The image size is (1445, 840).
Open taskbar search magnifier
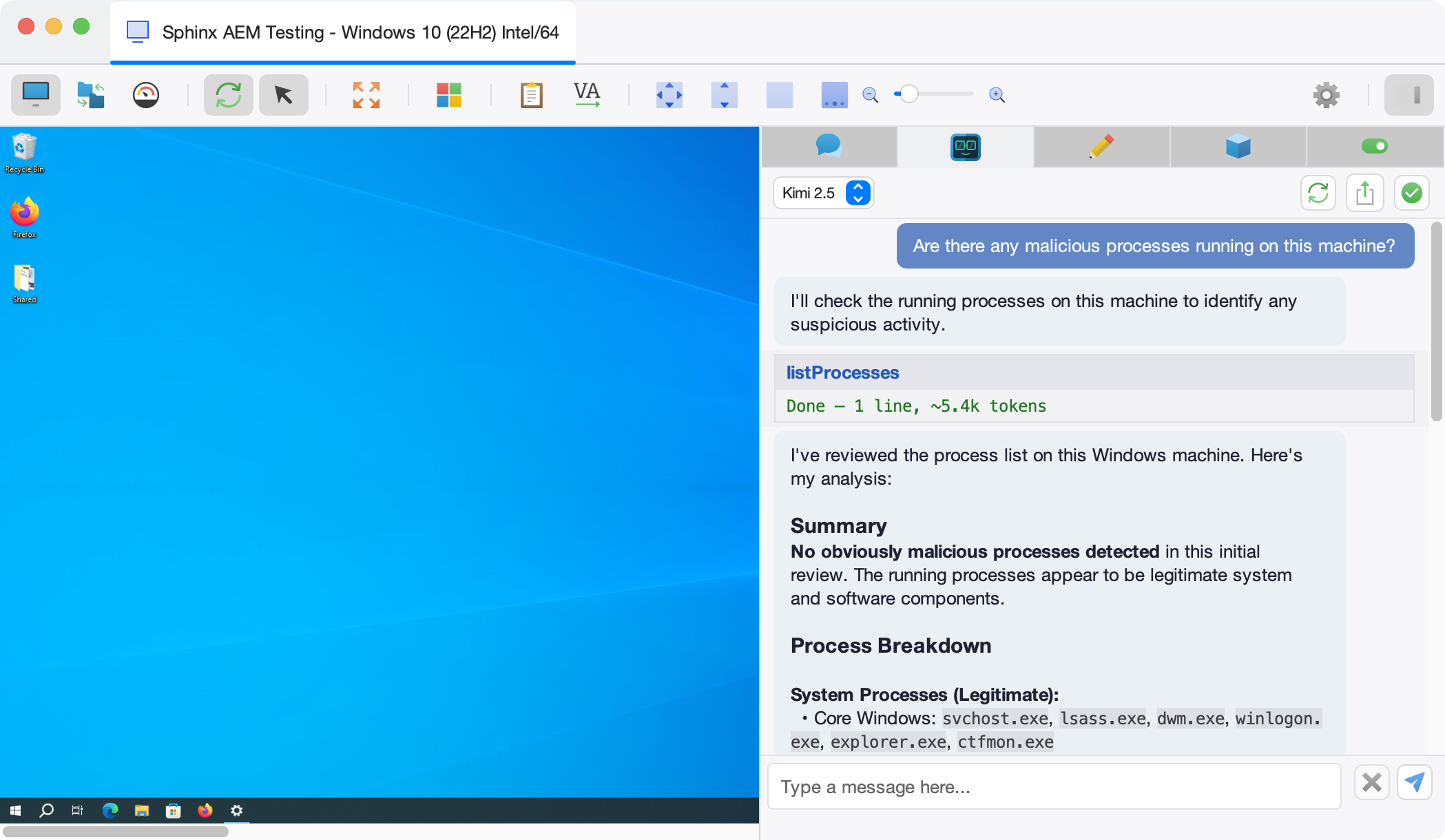click(x=46, y=810)
